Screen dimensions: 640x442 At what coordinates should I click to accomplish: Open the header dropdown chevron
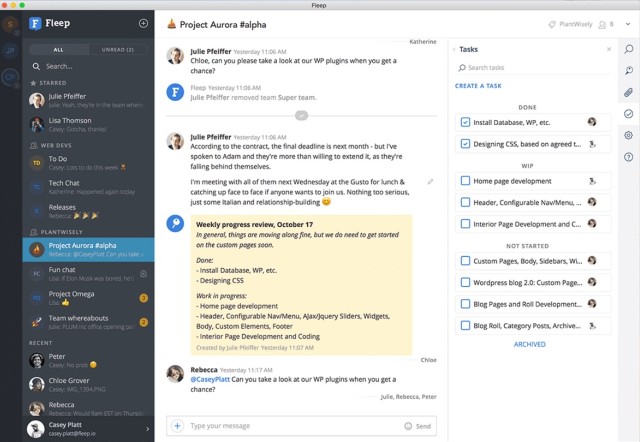pyautogui.click(x=628, y=24)
